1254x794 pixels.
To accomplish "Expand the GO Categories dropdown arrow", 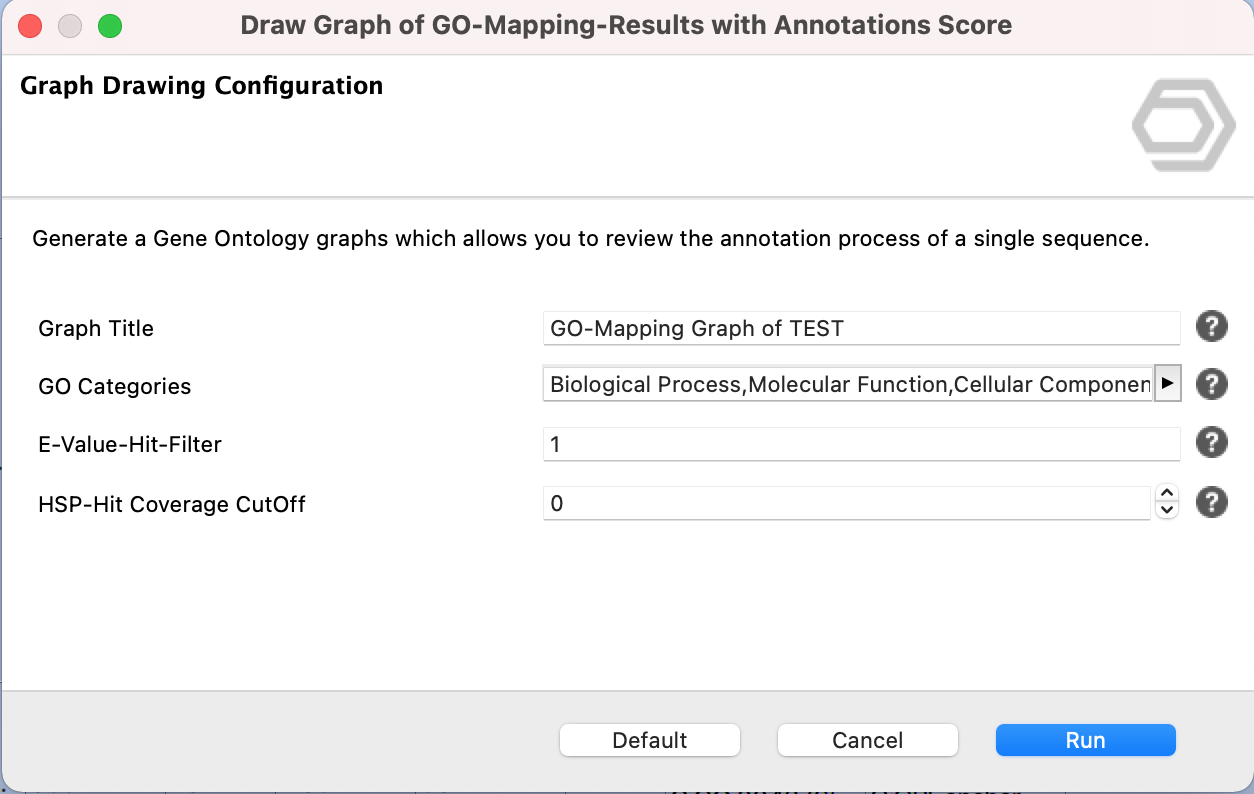I will click(x=1167, y=384).
